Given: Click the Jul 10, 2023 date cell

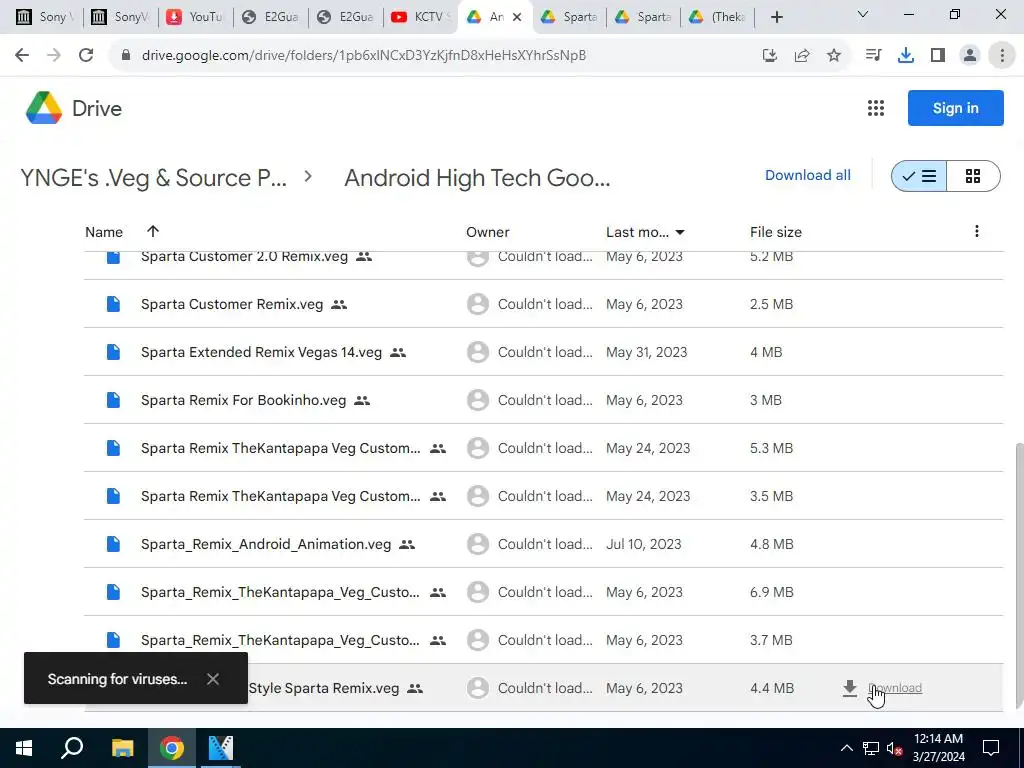Looking at the screenshot, I should tap(643, 544).
